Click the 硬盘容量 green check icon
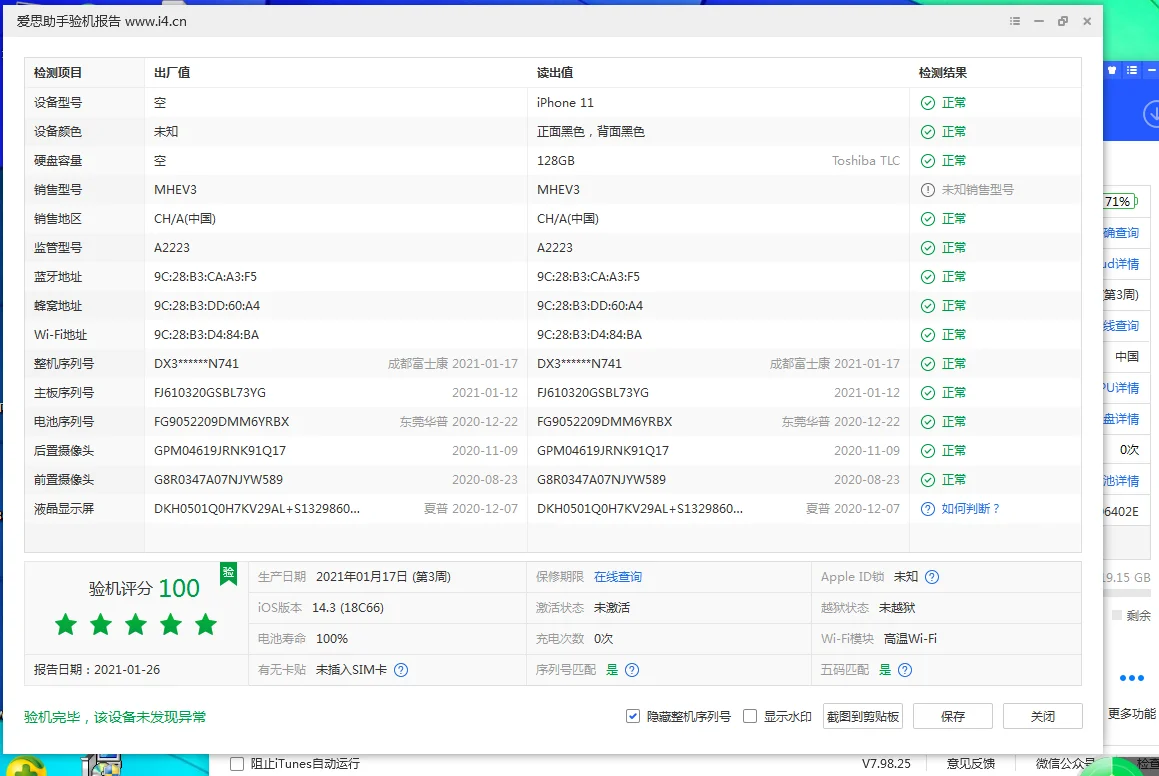1159x776 pixels. [x=928, y=161]
